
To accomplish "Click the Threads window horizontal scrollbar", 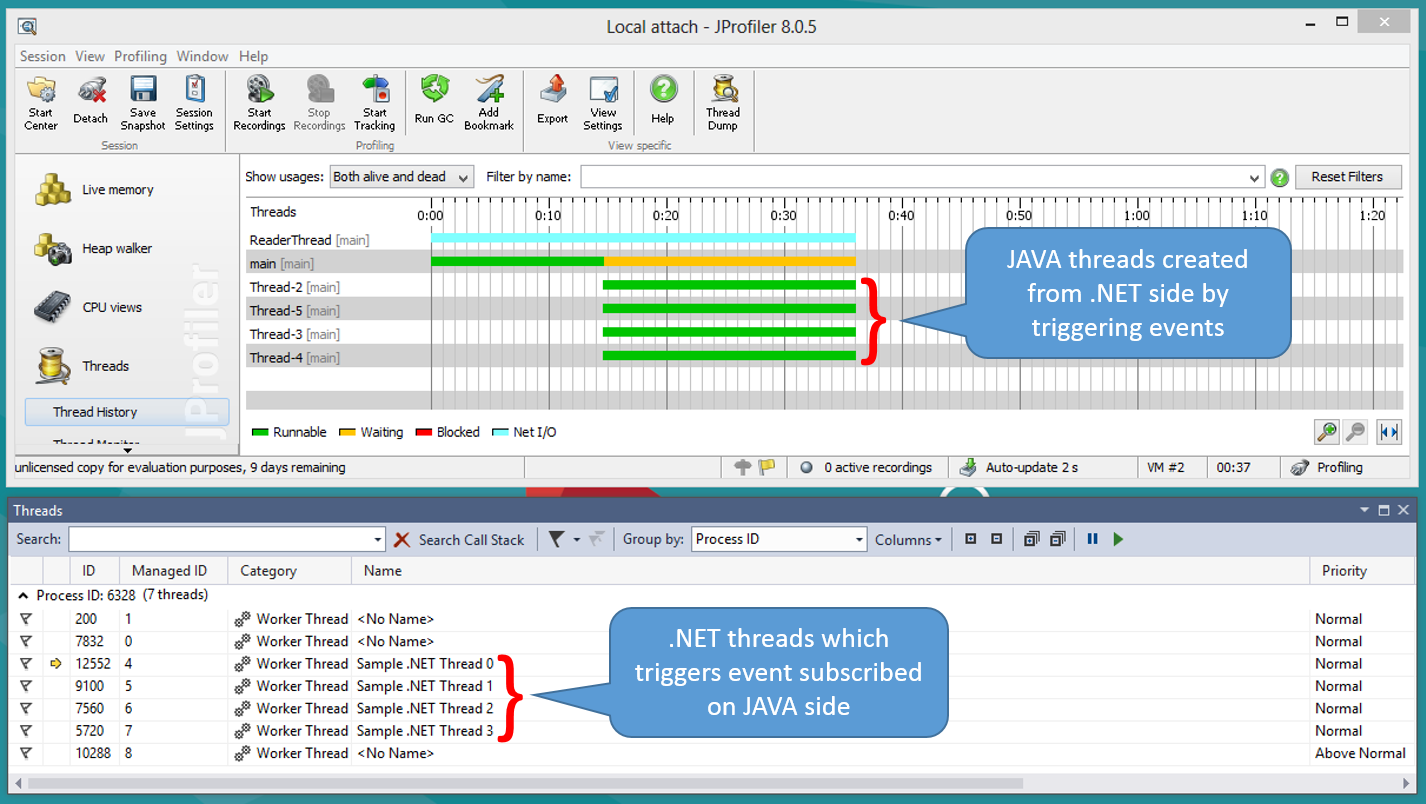I will pos(526,783).
